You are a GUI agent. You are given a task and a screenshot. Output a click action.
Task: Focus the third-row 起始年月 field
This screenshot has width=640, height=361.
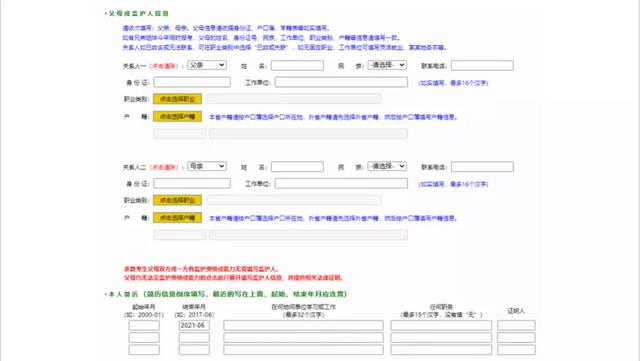(x=144, y=350)
